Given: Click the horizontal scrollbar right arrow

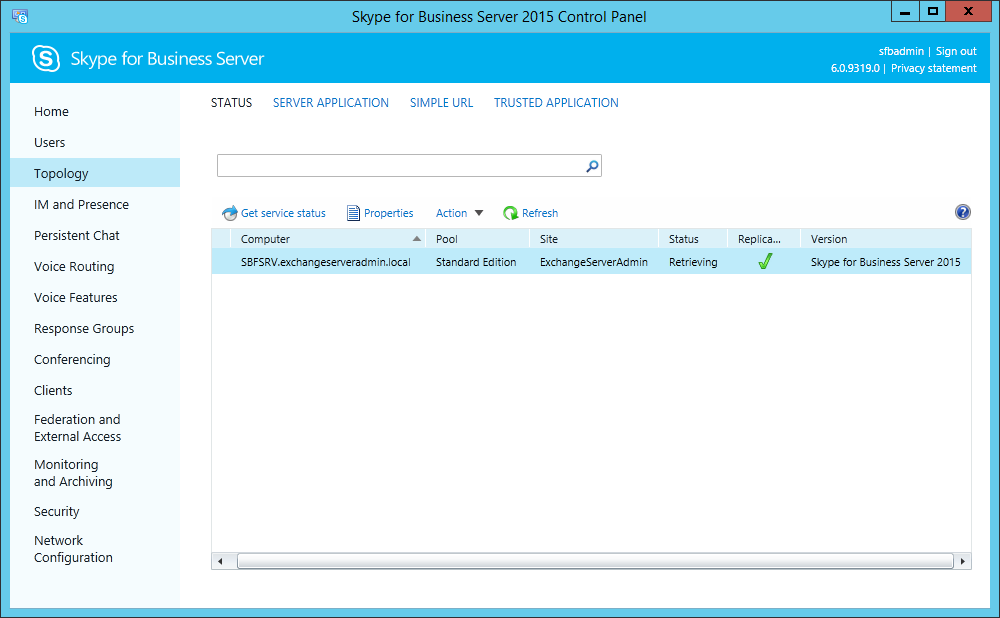Looking at the screenshot, I should click(x=962, y=561).
